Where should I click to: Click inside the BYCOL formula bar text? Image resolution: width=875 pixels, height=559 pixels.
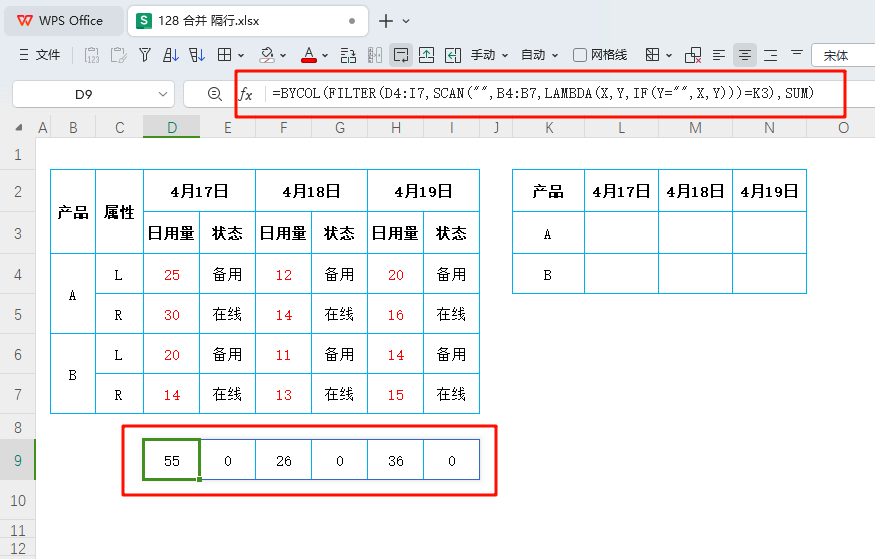pyautogui.click(x=543, y=93)
